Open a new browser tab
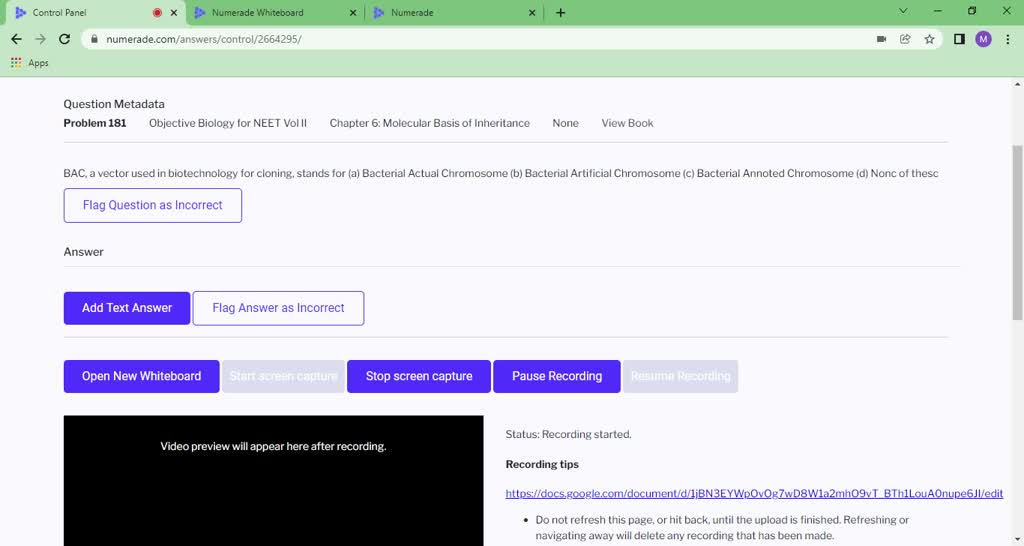Viewport: 1024px width, 546px height. click(x=560, y=13)
